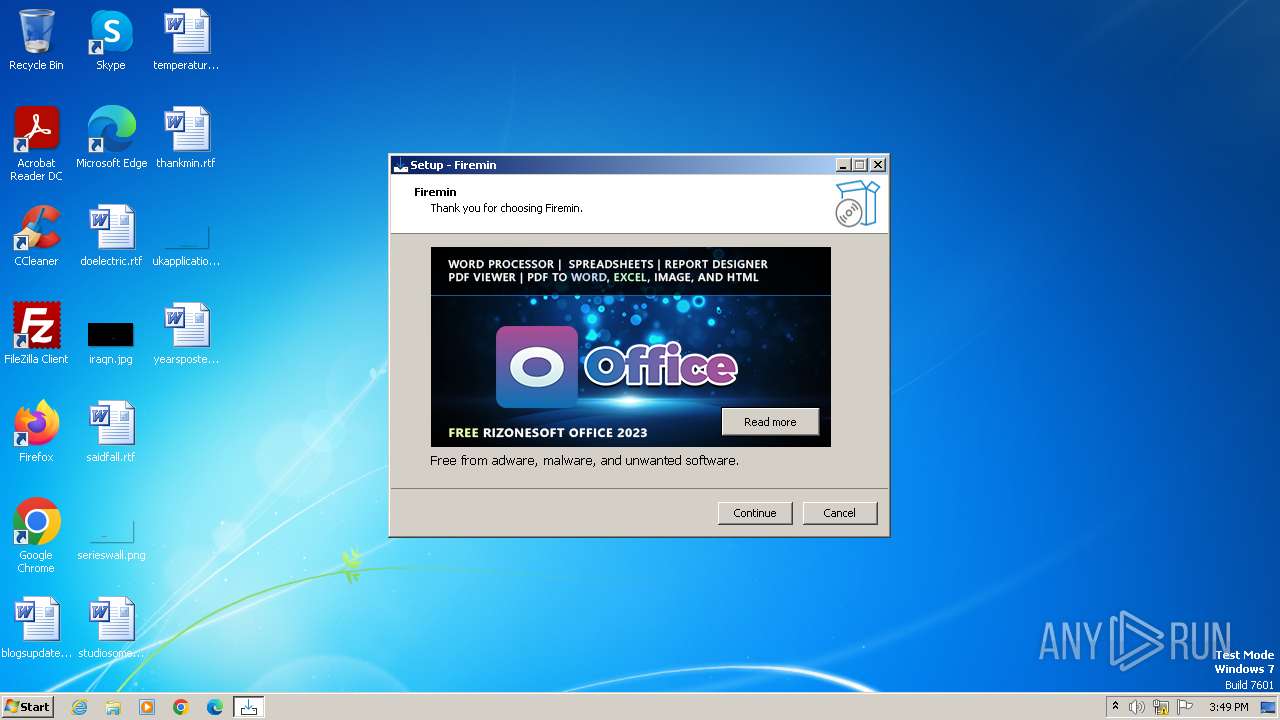Image resolution: width=1280 pixels, height=720 pixels.
Task: Close the Firemin setup window
Action: pos(878,165)
